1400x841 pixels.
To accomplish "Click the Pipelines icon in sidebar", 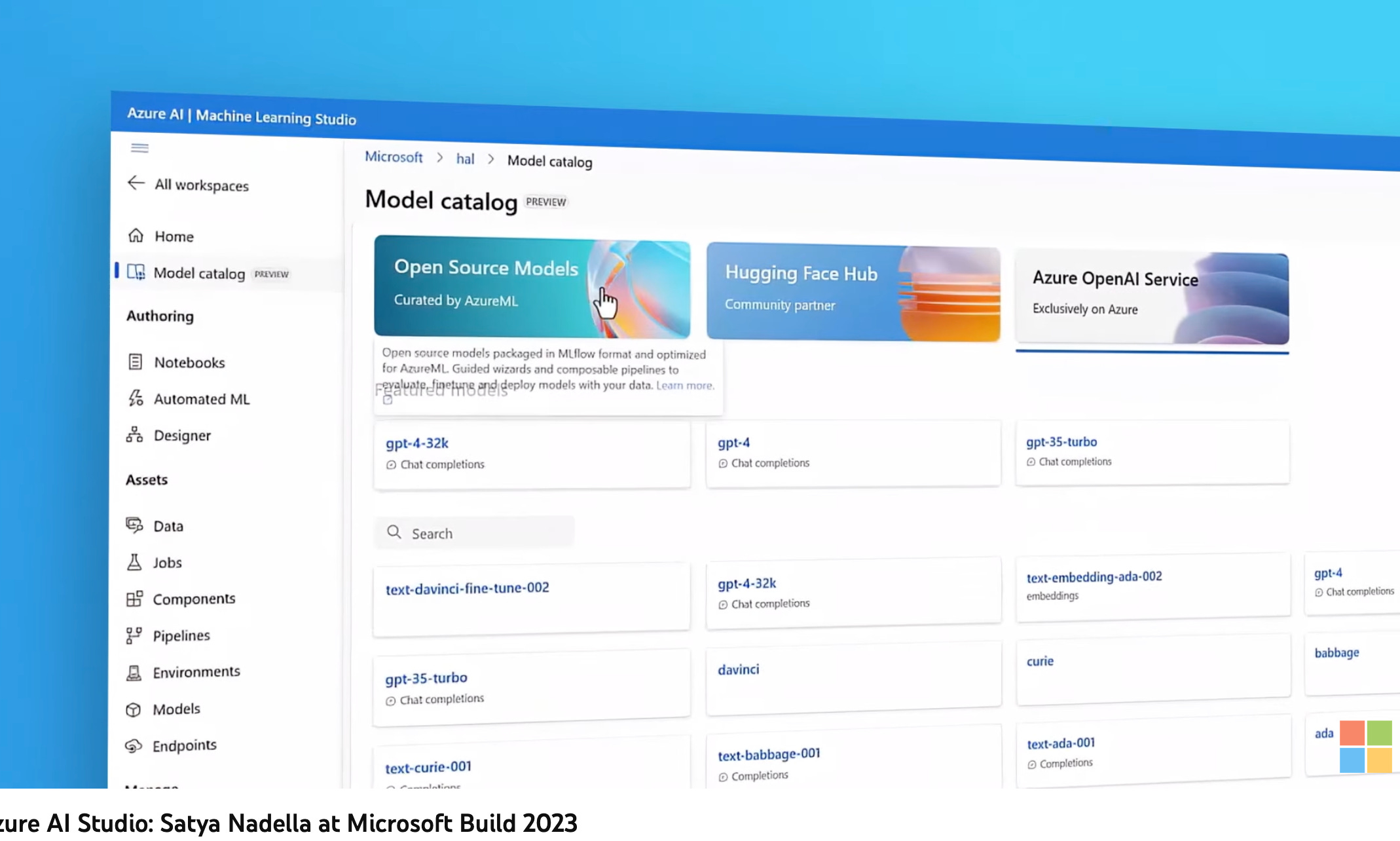I will (x=134, y=635).
